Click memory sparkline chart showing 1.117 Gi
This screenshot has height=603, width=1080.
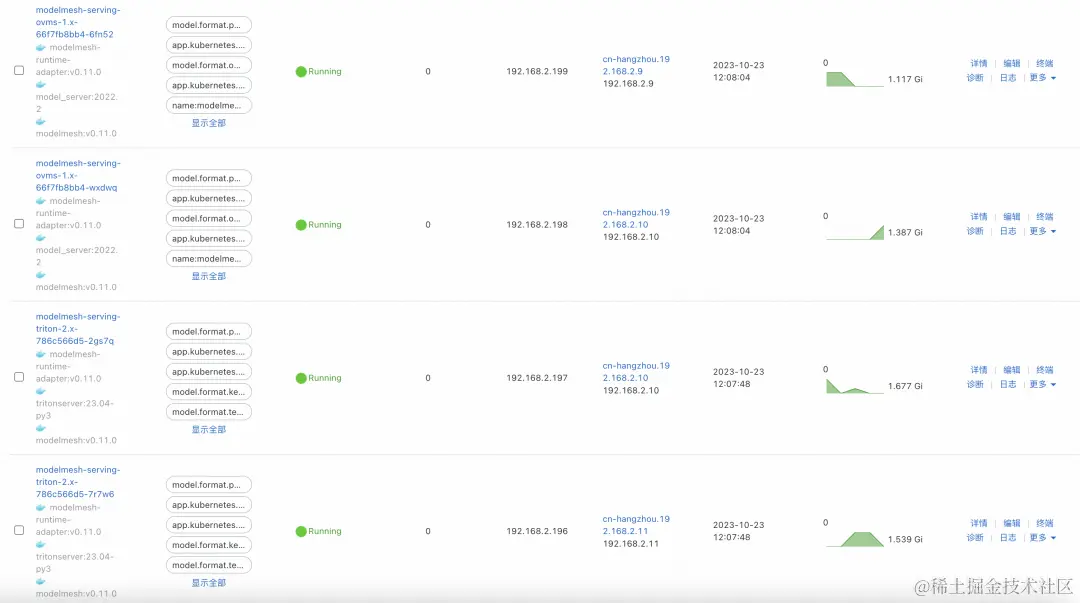(x=855, y=79)
